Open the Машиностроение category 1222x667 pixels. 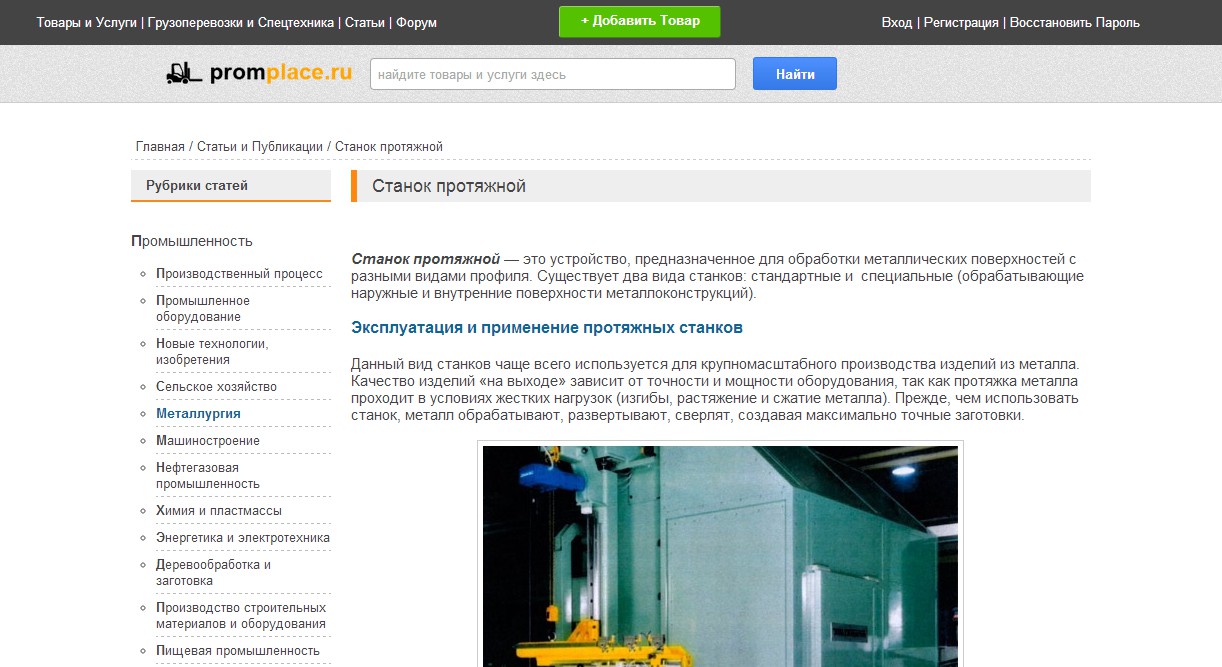(208, 441)
